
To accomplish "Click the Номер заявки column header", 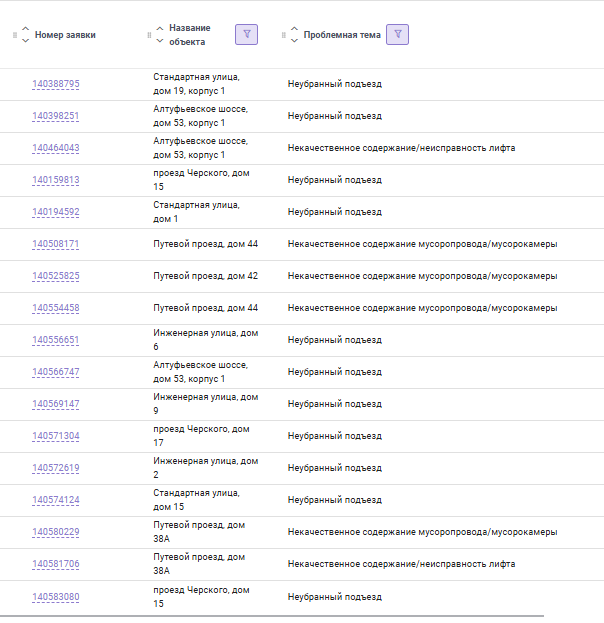I will coord(65,35).
